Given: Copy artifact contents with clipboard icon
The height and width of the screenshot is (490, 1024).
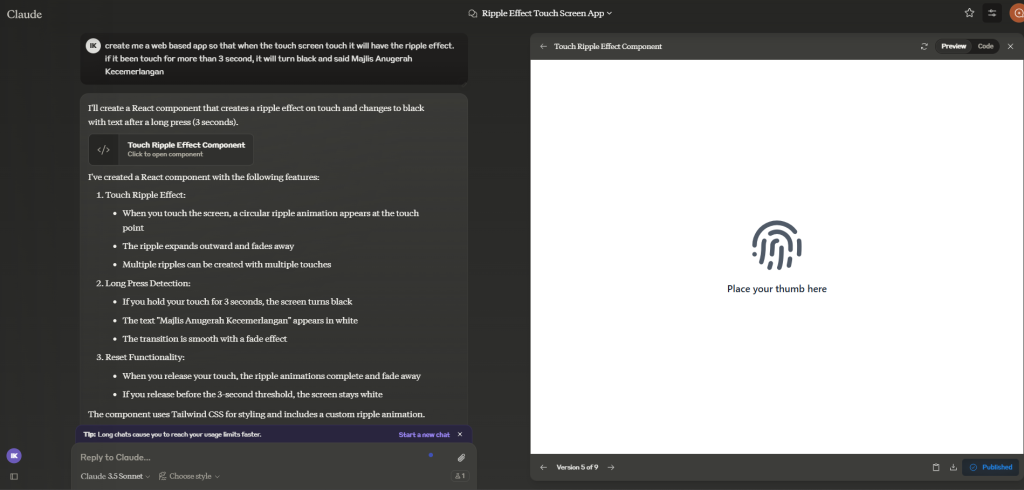Looking at the screenshot, I should tap(936, 467).
